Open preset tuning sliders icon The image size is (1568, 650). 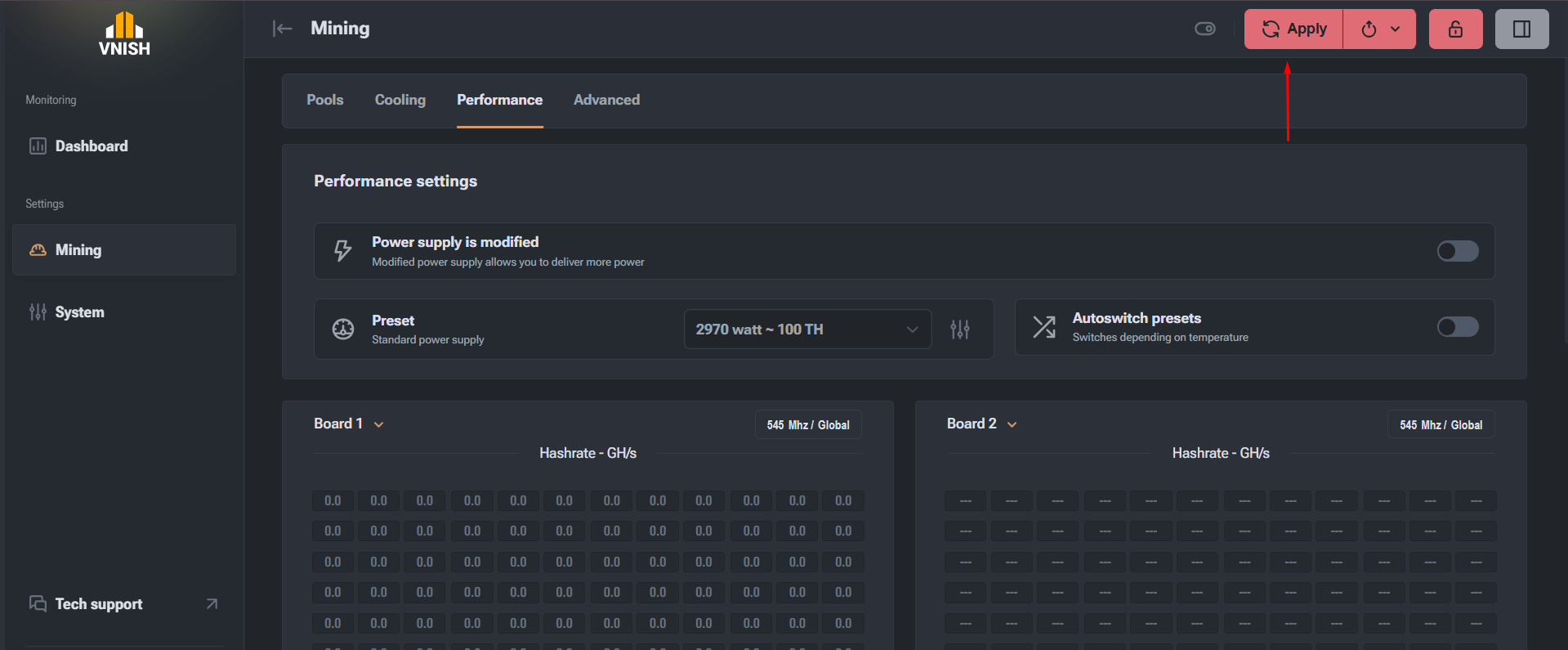click(960, 329)
